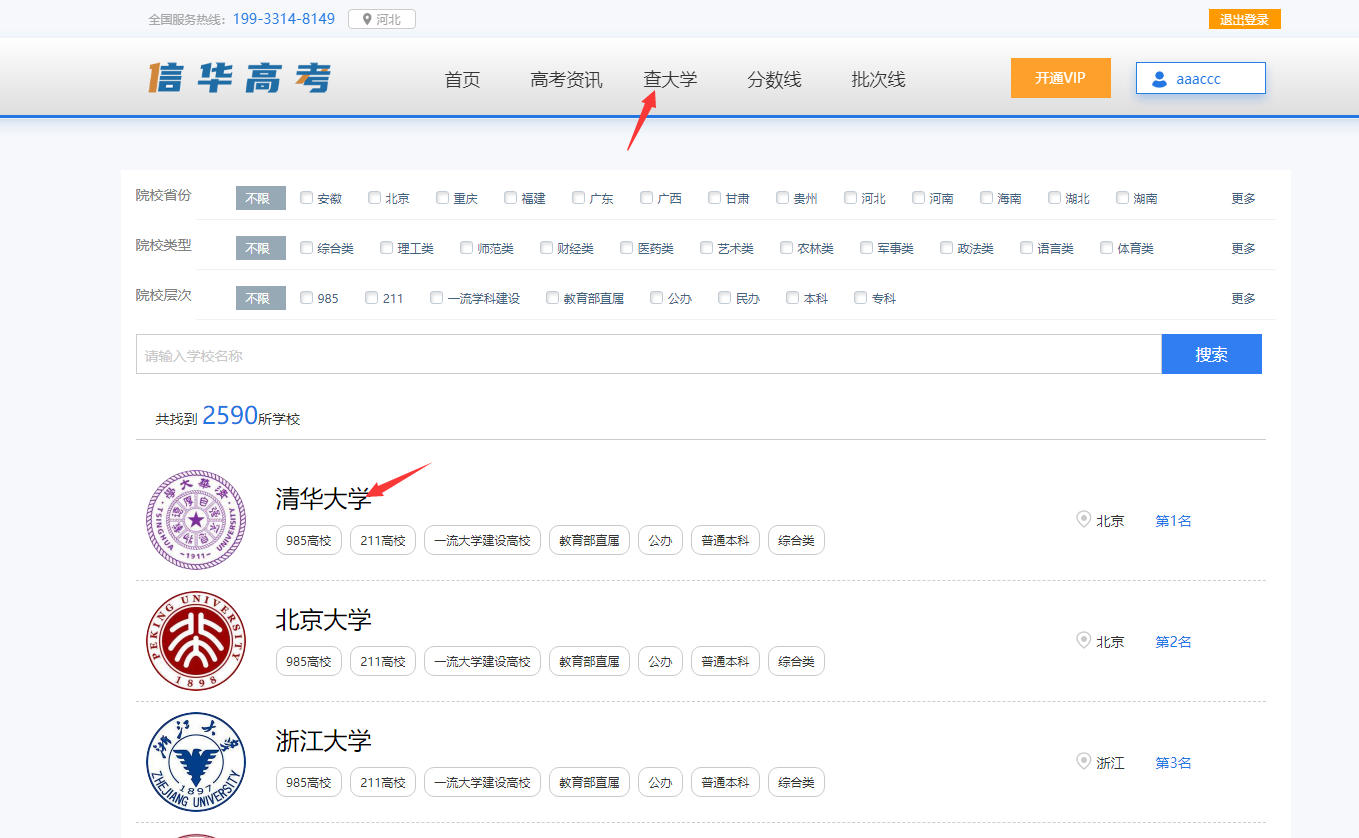
Task: Click the 一流大学建设高校 tag under 浙江大学
Action: point(482,782)
